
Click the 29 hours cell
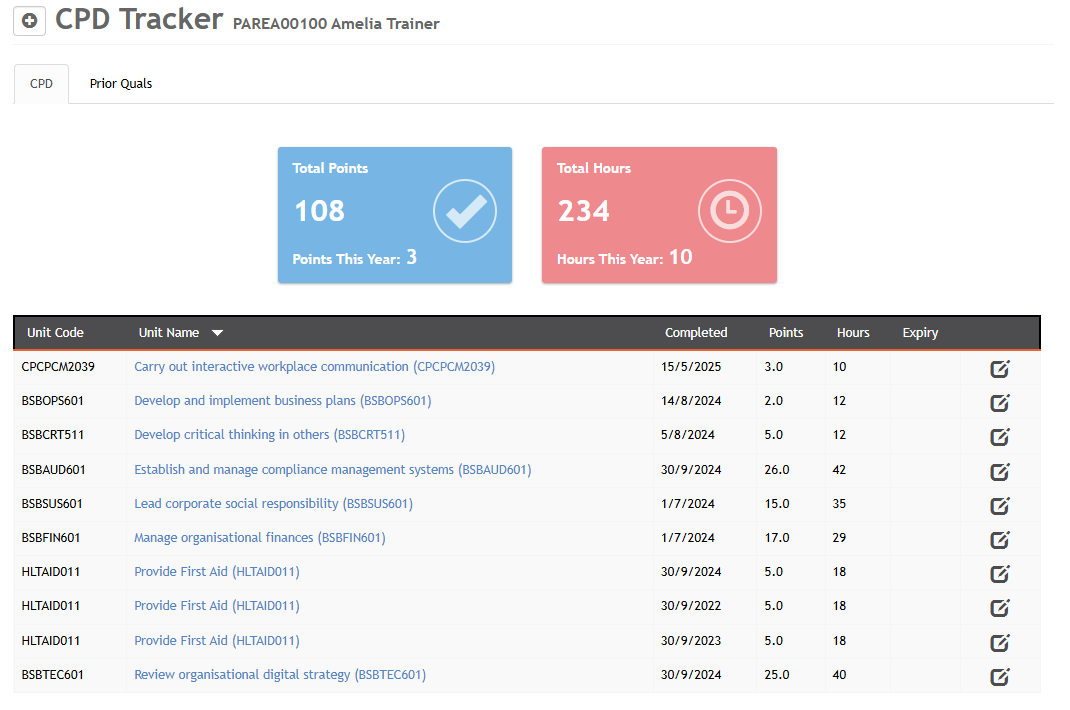[x=839, y=538]
